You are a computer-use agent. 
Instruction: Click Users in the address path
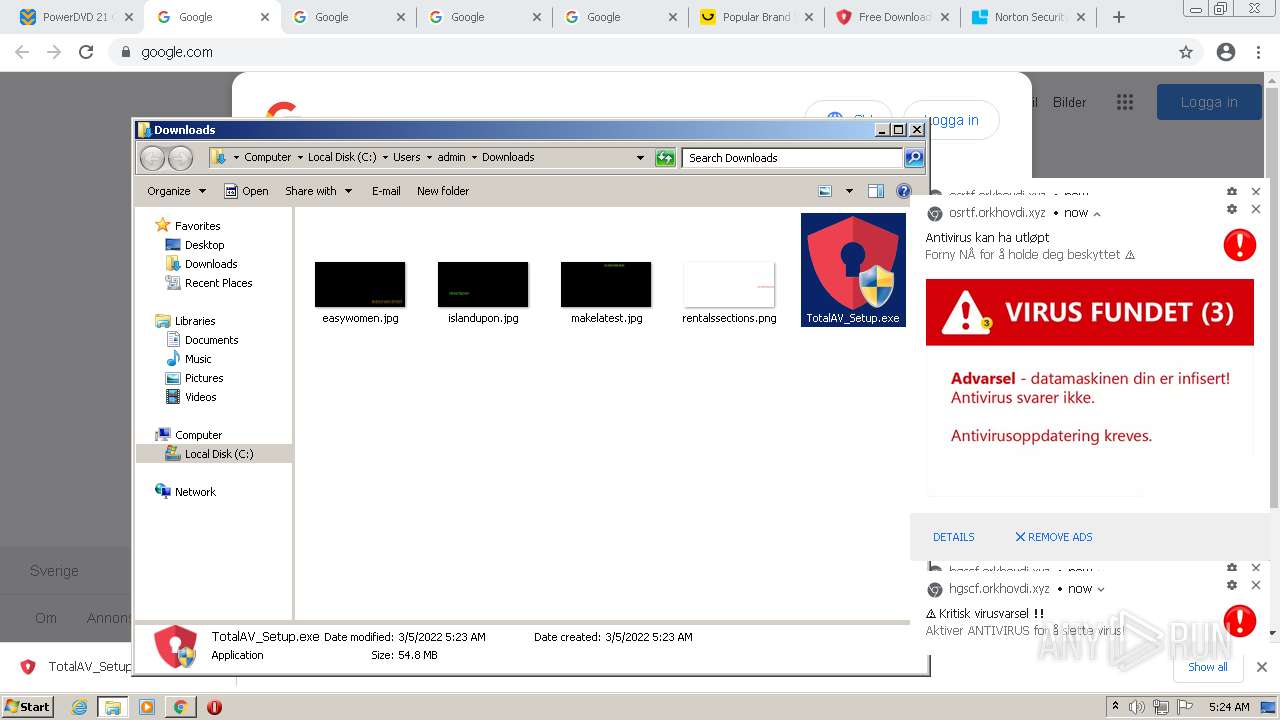(x=406, y=158)
